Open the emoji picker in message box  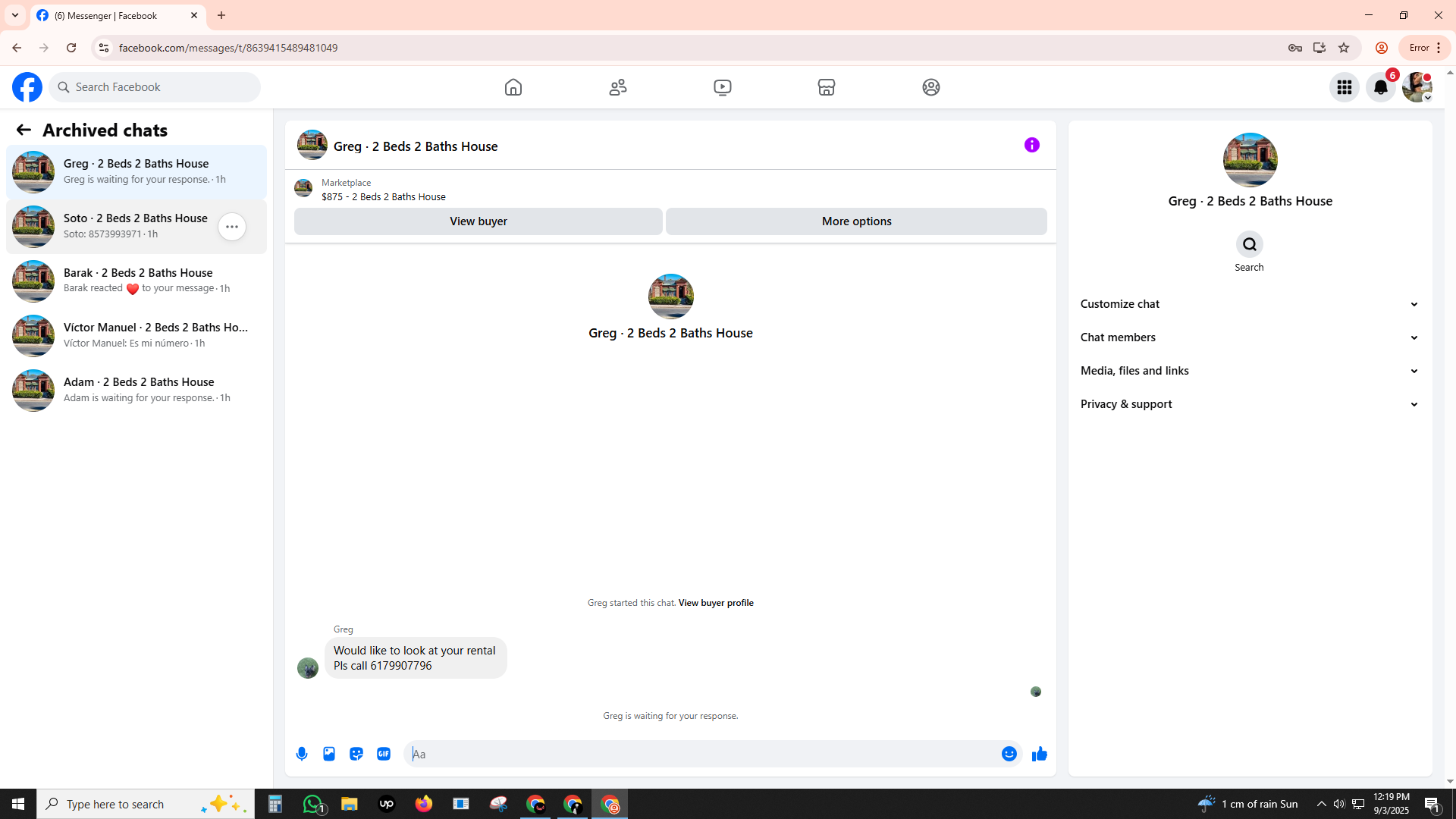point(1009,754)
